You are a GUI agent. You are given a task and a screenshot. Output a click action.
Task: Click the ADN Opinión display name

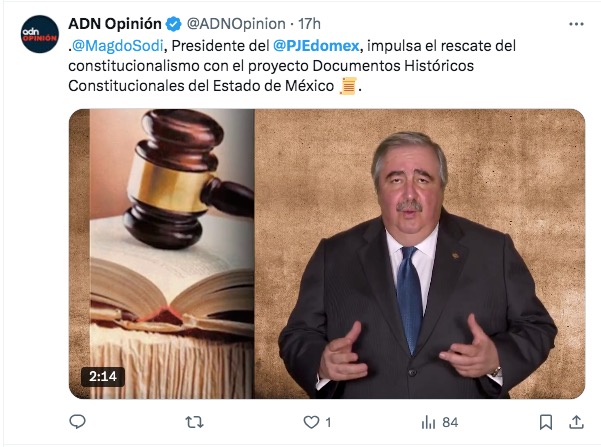(115, 24)
